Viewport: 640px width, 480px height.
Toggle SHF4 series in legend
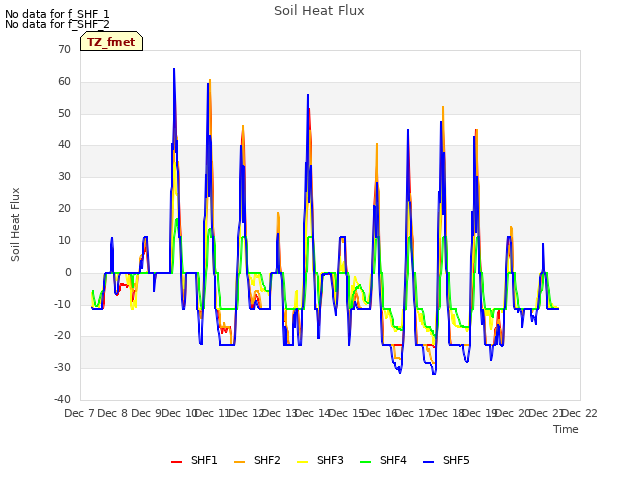pos(383,460)
